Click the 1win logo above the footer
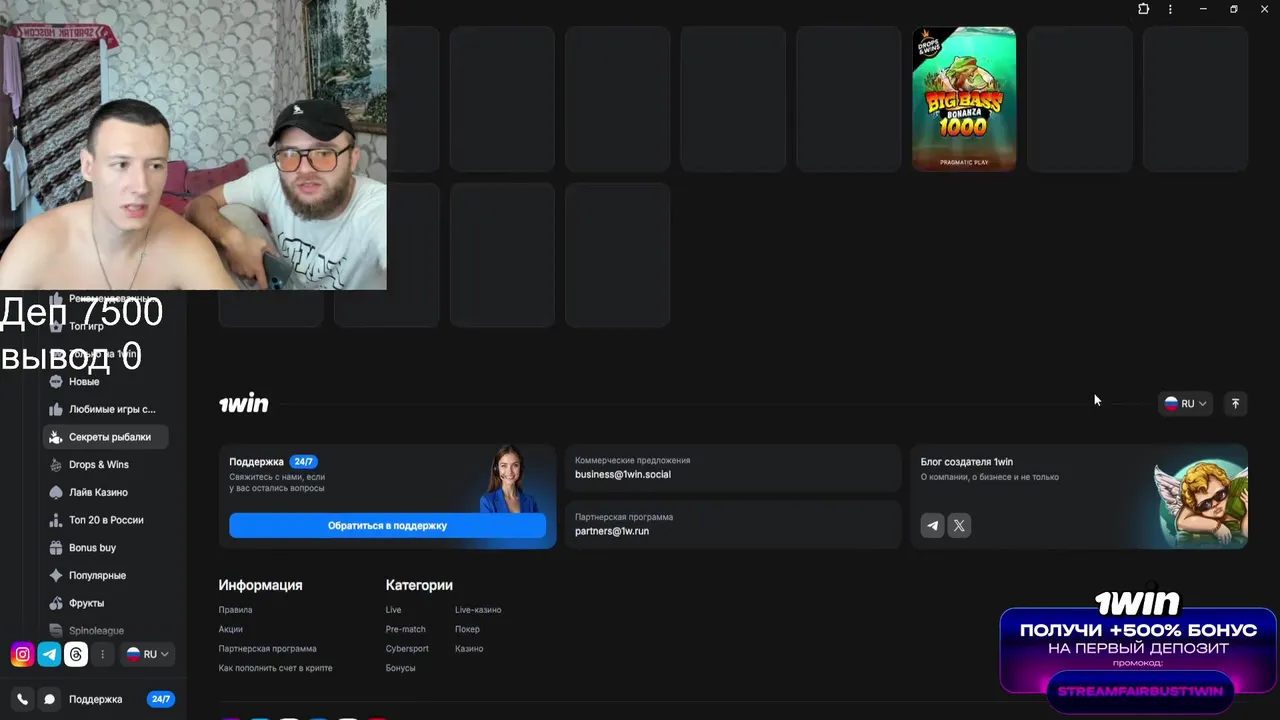The height and width of the screenshot is (720, 1280). click(244, 404)
